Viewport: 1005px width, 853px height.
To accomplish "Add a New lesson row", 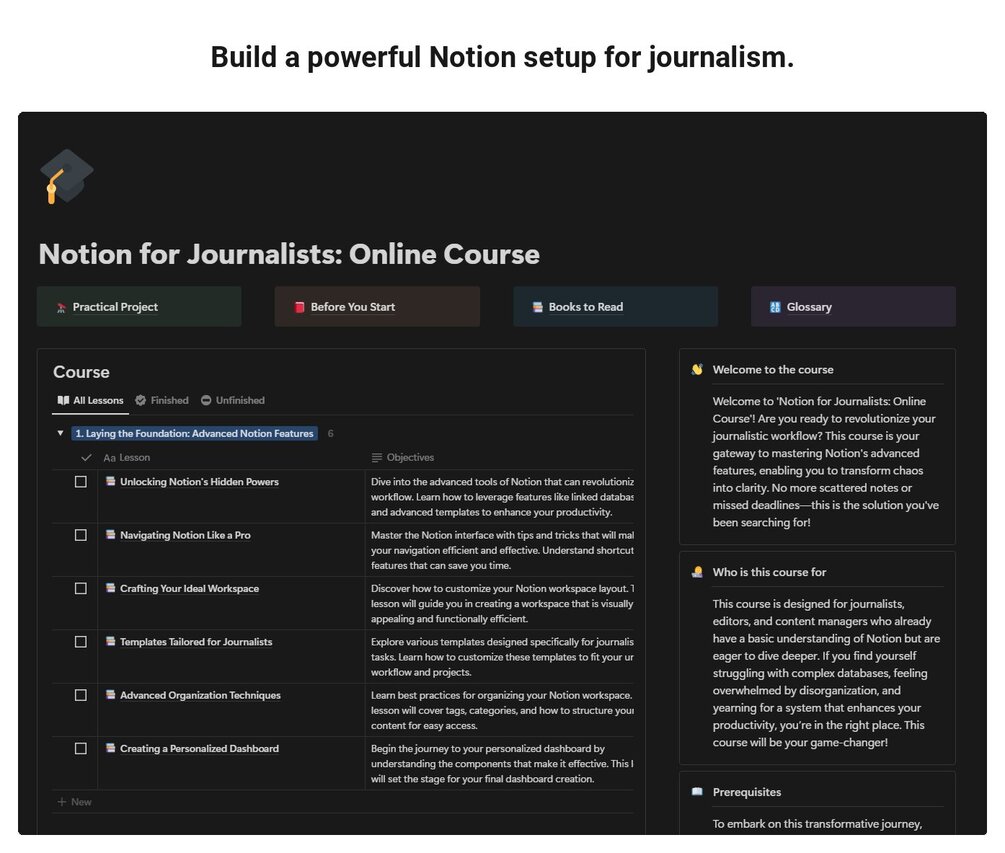I will (x=75, y=802).
